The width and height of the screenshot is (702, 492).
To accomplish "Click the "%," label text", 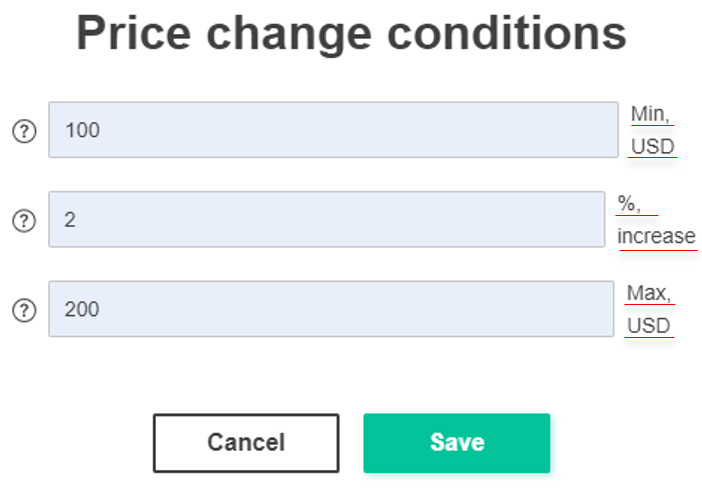I will click(629, 204).
